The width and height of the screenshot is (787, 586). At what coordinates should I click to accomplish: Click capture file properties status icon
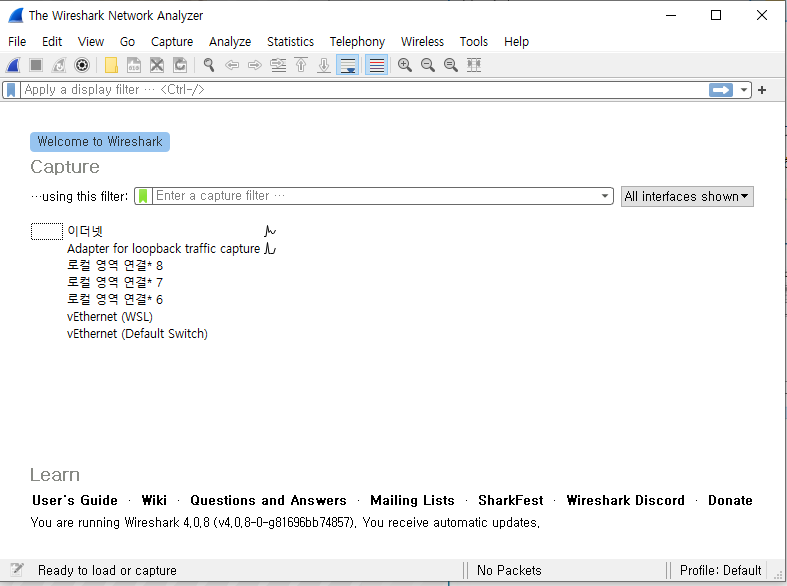pos(17,570)
